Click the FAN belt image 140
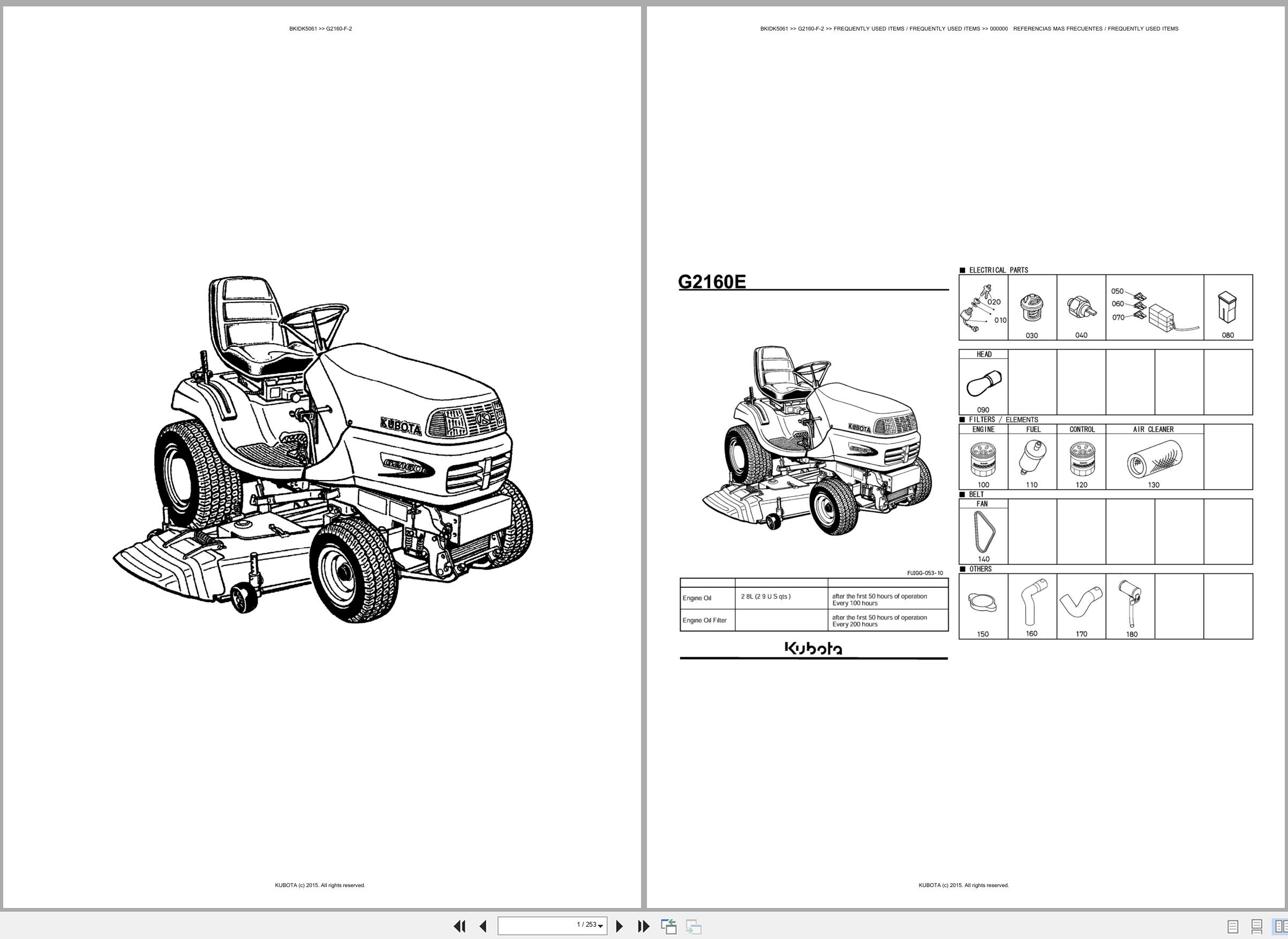 click(984, 532)
